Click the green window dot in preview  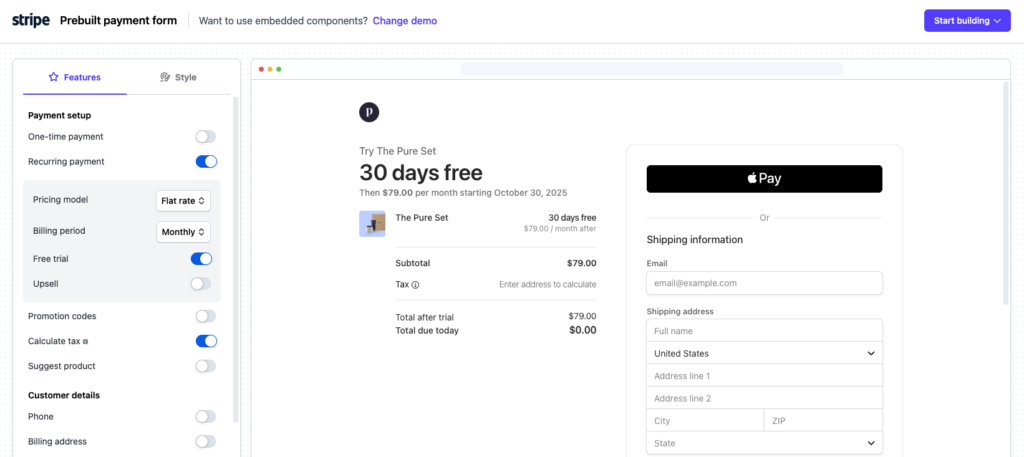(x=279, y=69)
